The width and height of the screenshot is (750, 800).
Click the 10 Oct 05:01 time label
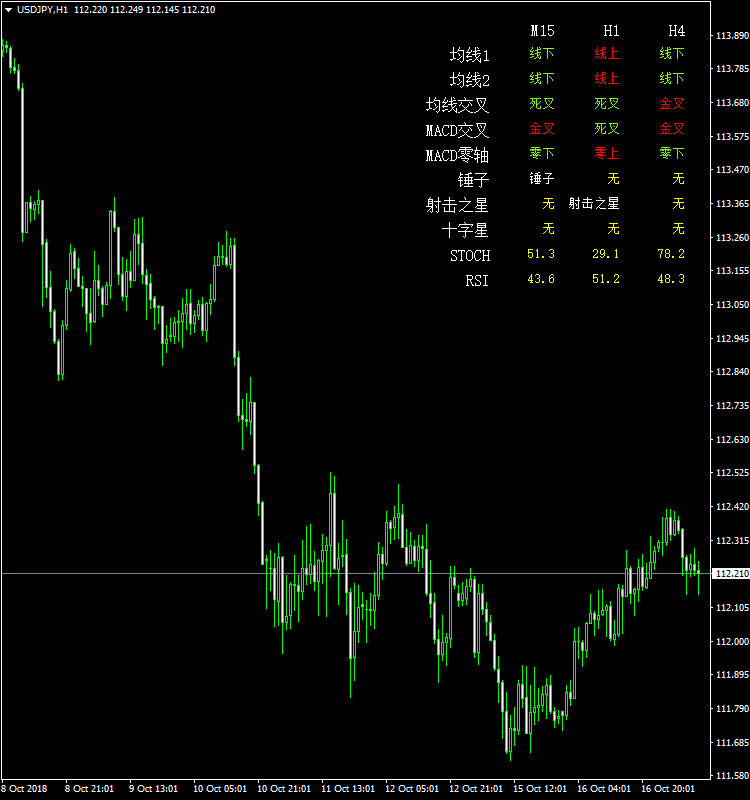(220, 789)
